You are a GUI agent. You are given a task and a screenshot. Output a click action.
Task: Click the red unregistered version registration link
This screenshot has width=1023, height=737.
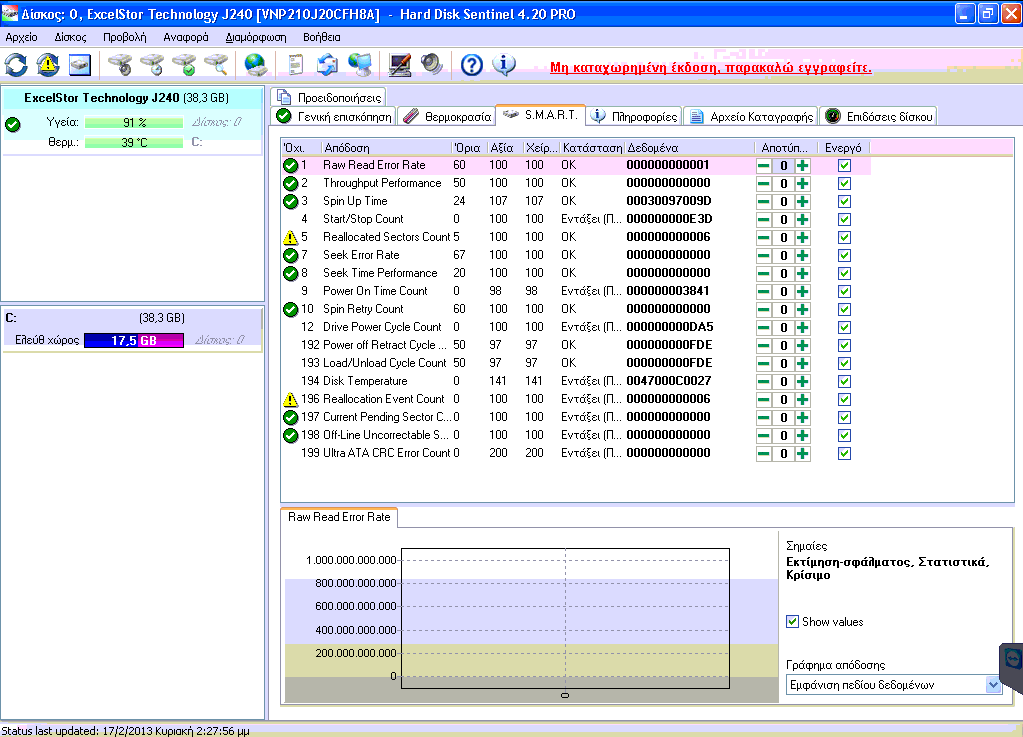click(x=710, y=67)
